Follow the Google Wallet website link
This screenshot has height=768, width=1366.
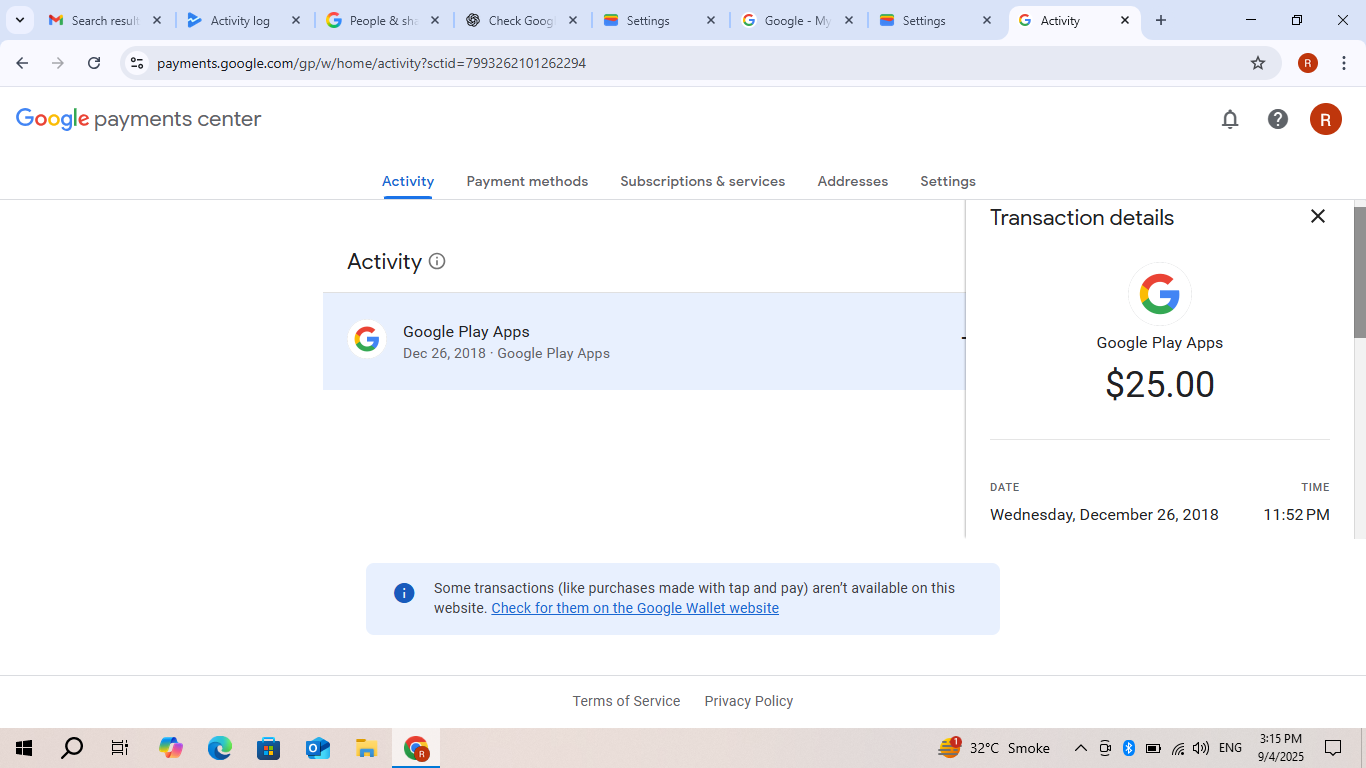pos(635,608)
